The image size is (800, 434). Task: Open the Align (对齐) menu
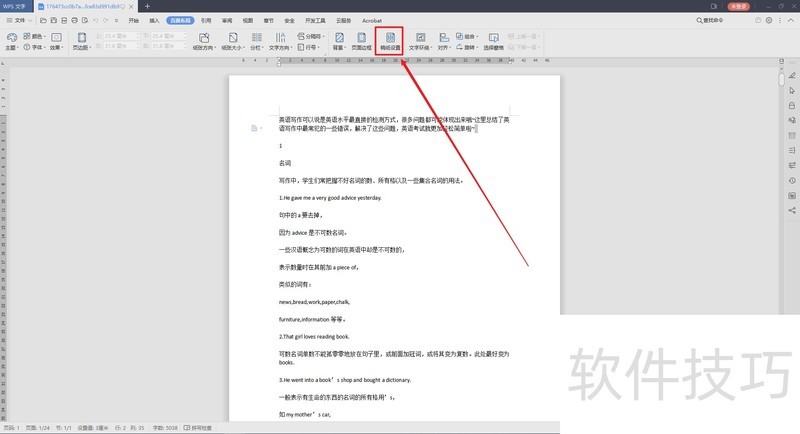coord(444,41)
